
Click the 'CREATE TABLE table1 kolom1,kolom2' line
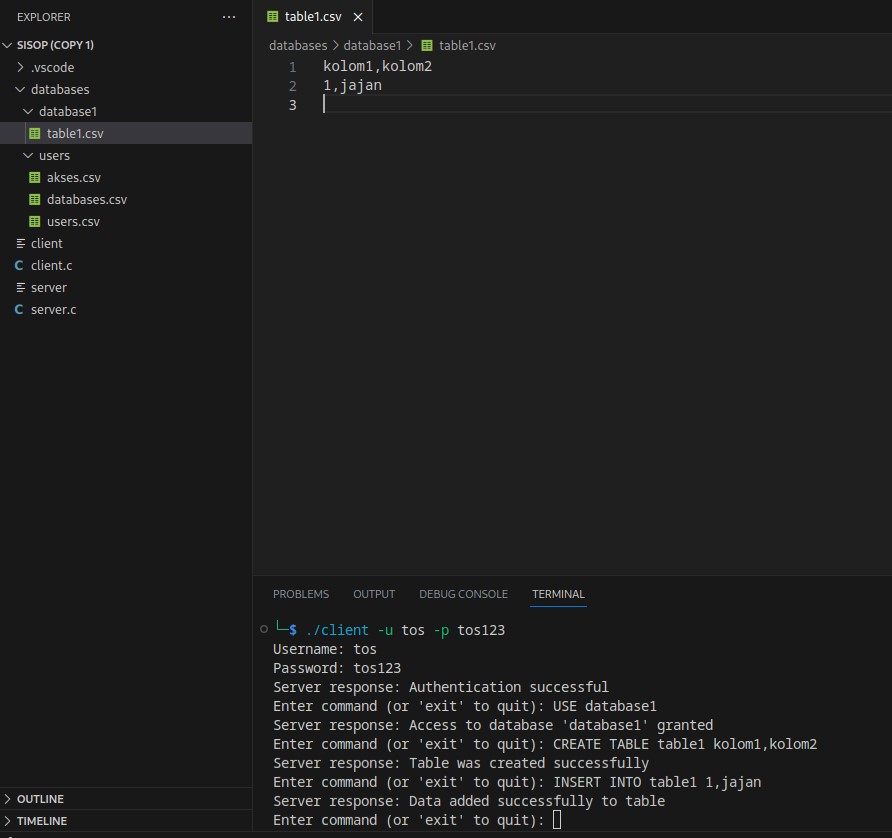(685, 744)
